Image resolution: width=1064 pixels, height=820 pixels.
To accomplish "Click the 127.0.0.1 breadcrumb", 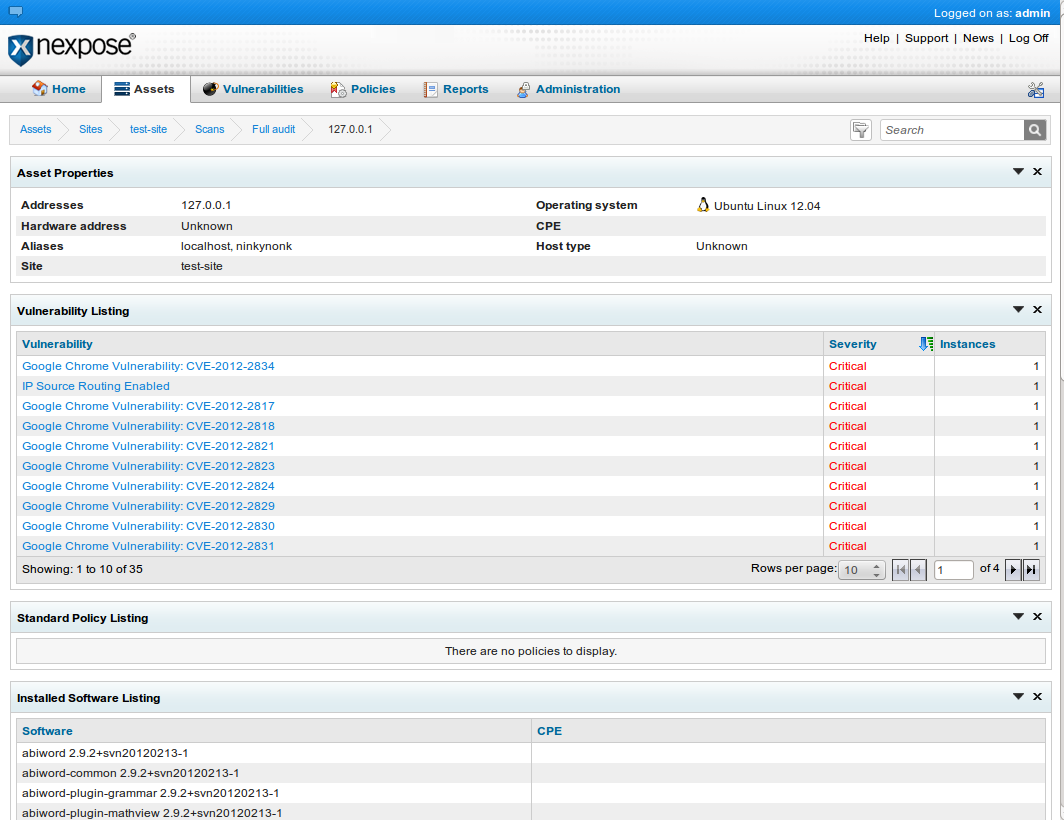I will pyautogui.click(x=350, y=129).
